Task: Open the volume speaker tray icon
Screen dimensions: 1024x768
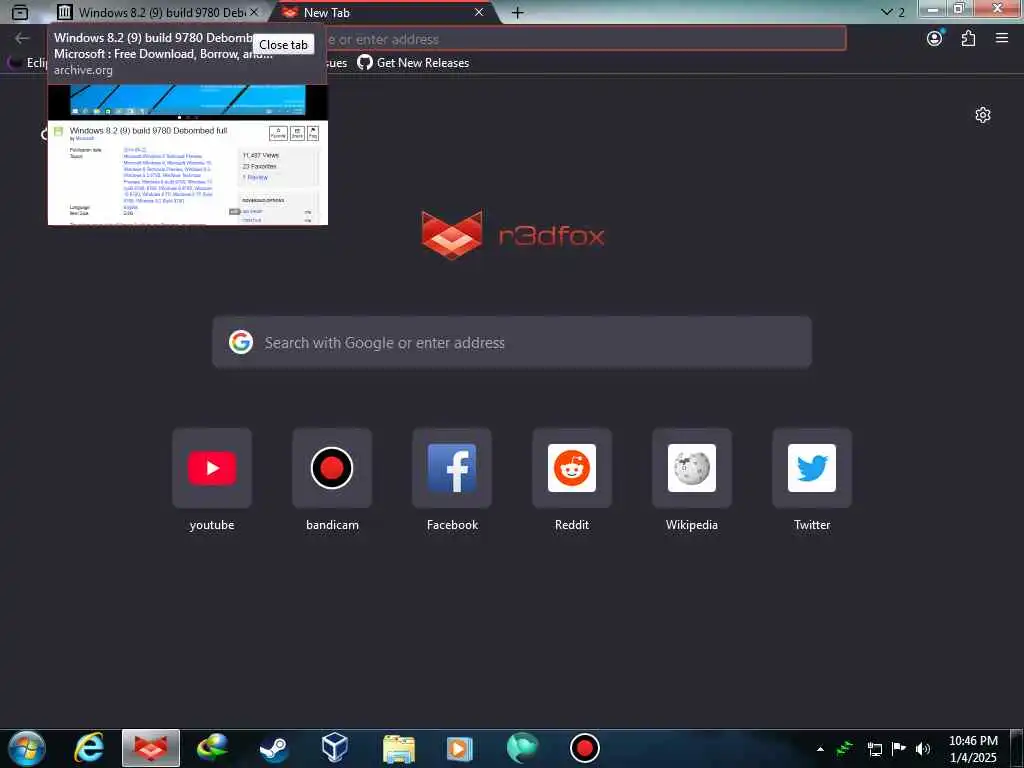Action: [923, 749]
